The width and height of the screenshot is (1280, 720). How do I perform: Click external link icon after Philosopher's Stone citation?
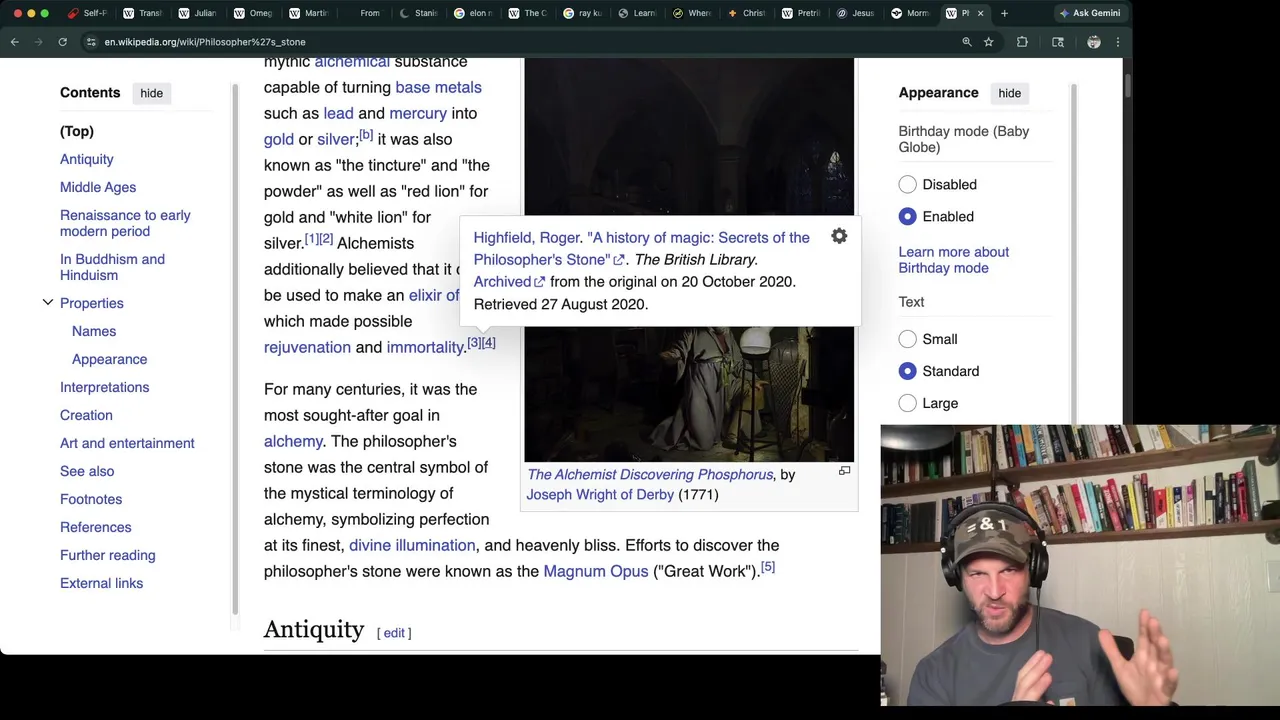coord(618,260)
